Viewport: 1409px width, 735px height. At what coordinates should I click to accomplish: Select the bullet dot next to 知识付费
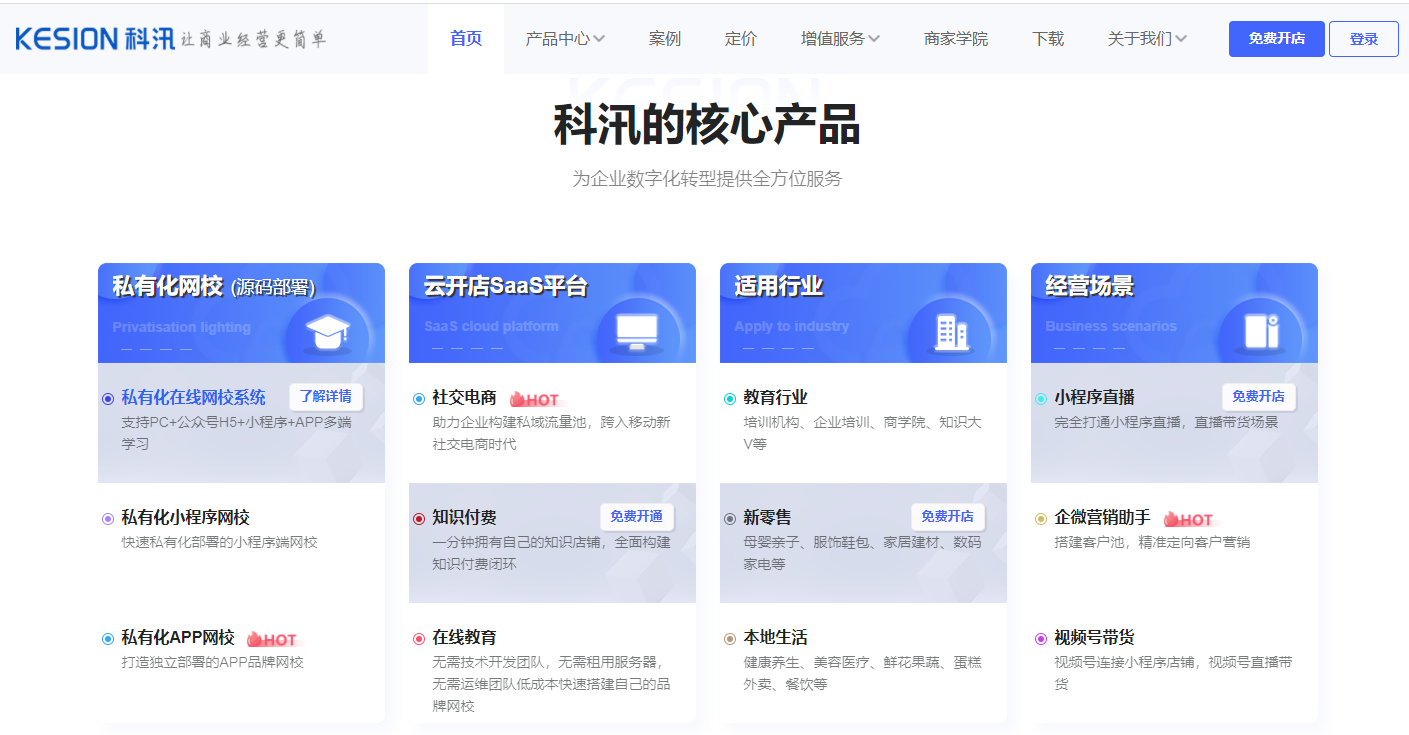pyautogui.click(x=419, y=519)
